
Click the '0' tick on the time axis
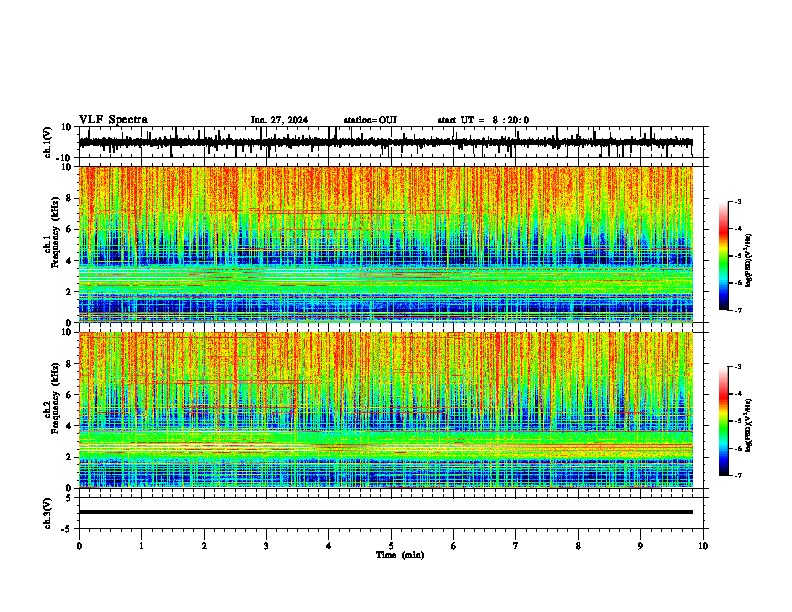point(79,546)
